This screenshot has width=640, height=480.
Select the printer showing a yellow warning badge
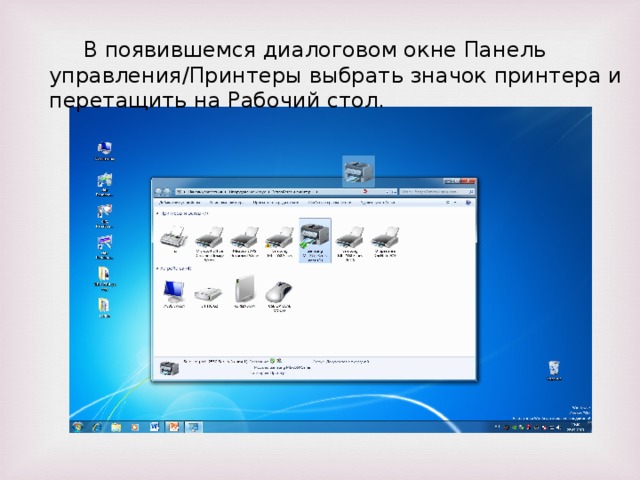[x=280, y=242]
